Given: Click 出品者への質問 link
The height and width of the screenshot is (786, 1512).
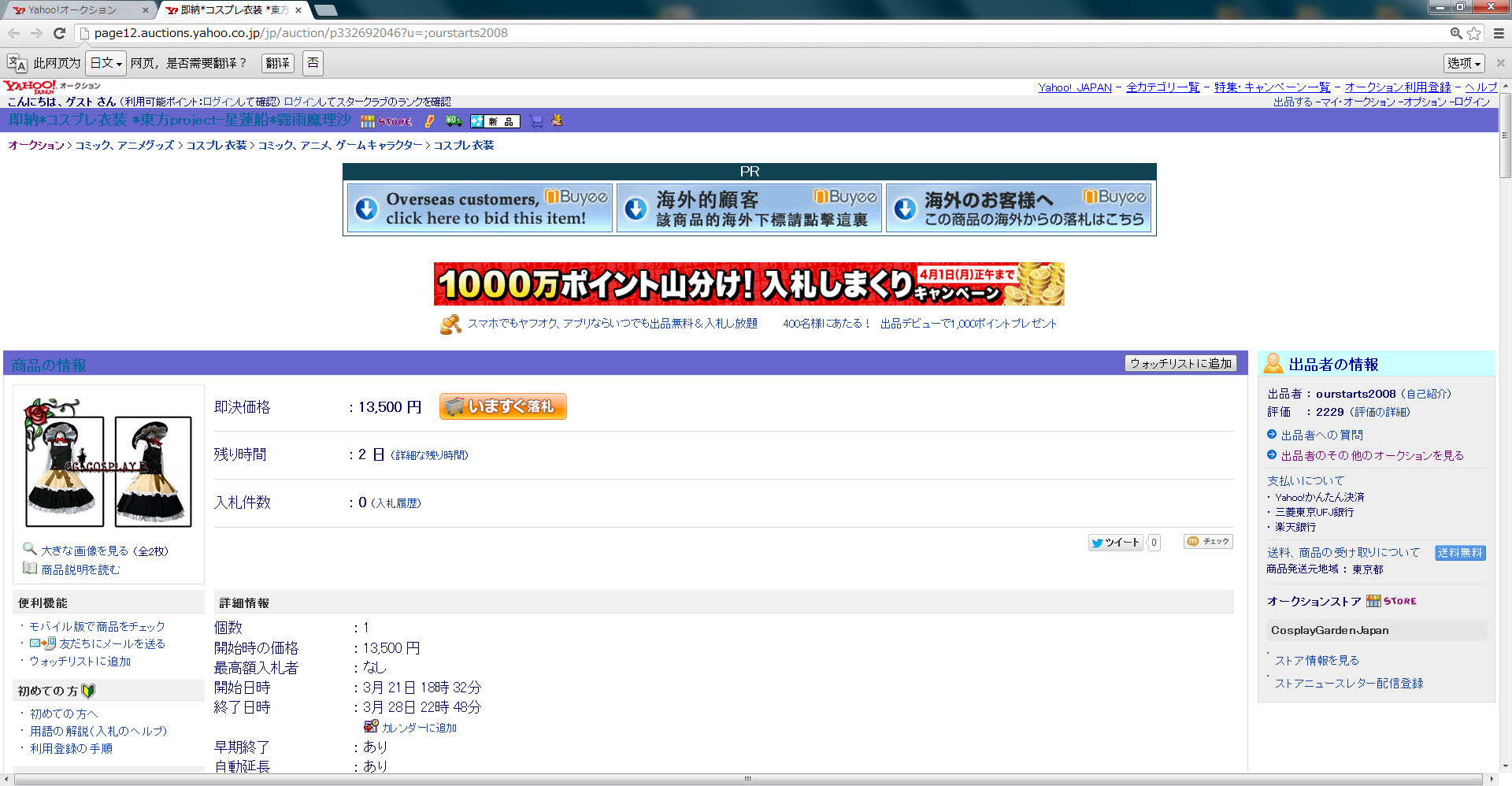Looking at the screenshot, I should pos(1321,435).
